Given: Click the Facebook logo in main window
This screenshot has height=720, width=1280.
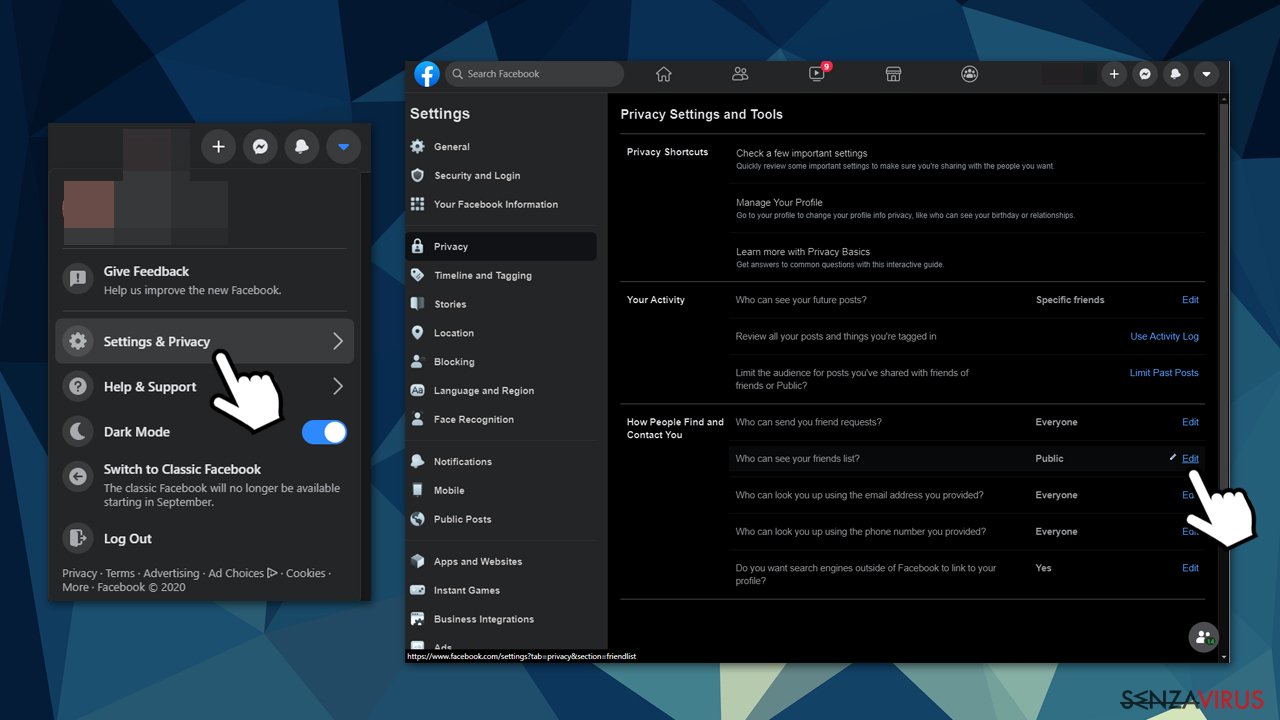Looking at the screenshot, I should click(427, 74).
